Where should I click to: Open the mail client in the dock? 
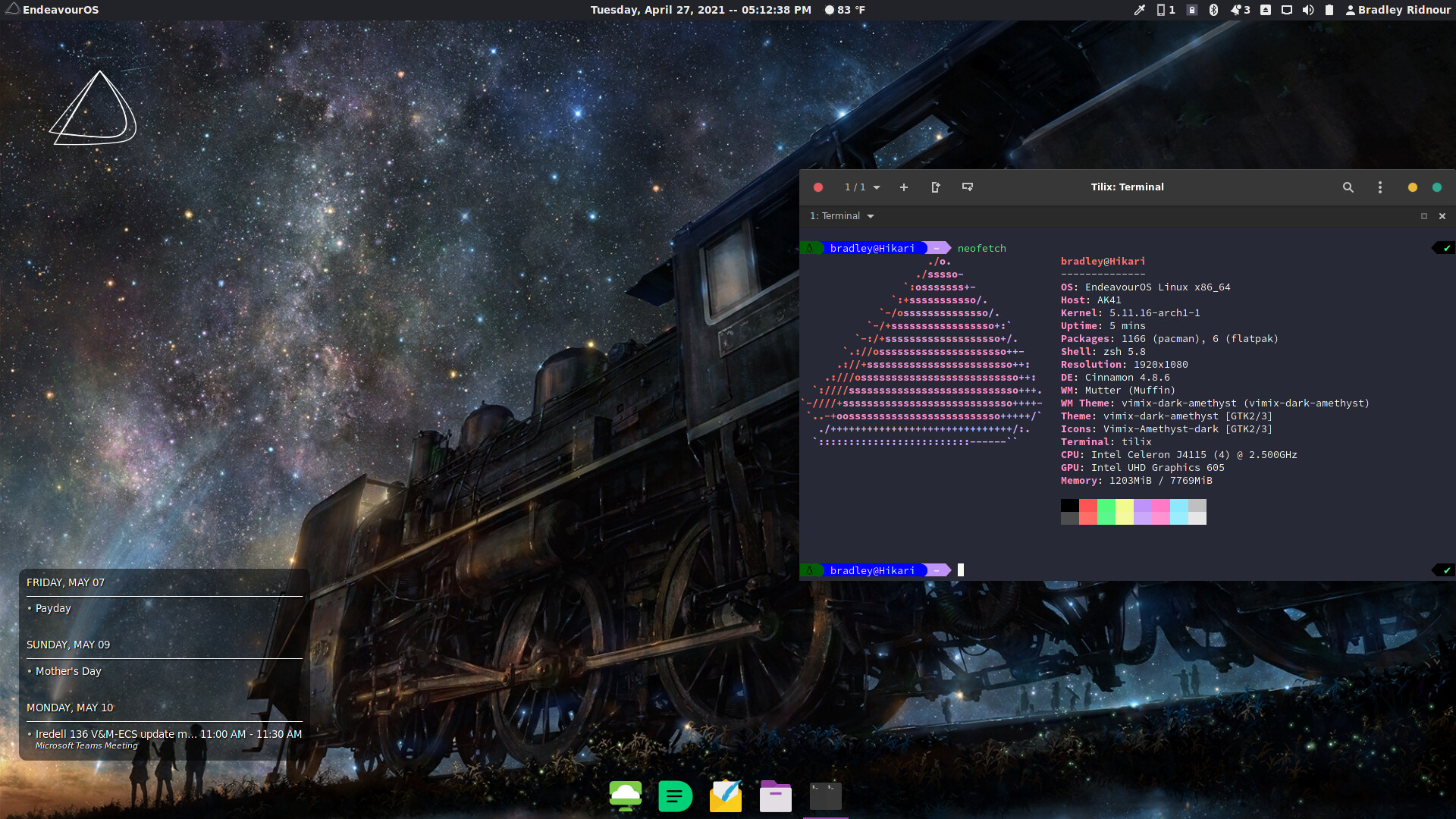point(726,796)
